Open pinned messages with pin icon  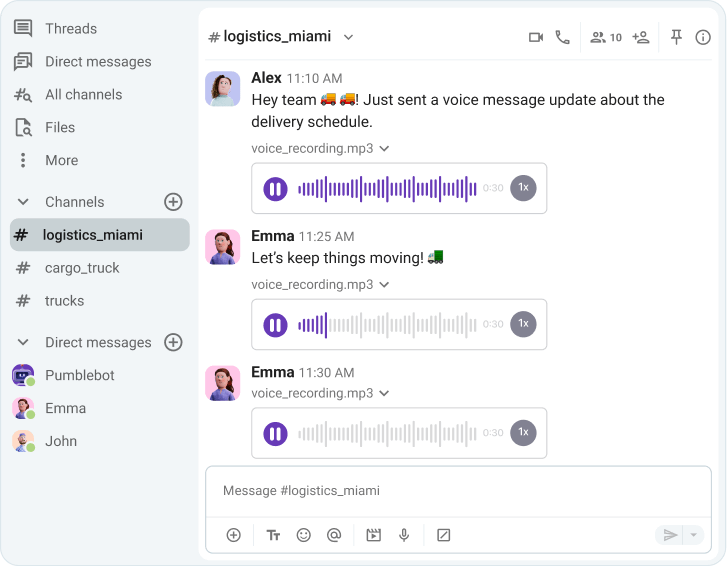click(676, 37)
